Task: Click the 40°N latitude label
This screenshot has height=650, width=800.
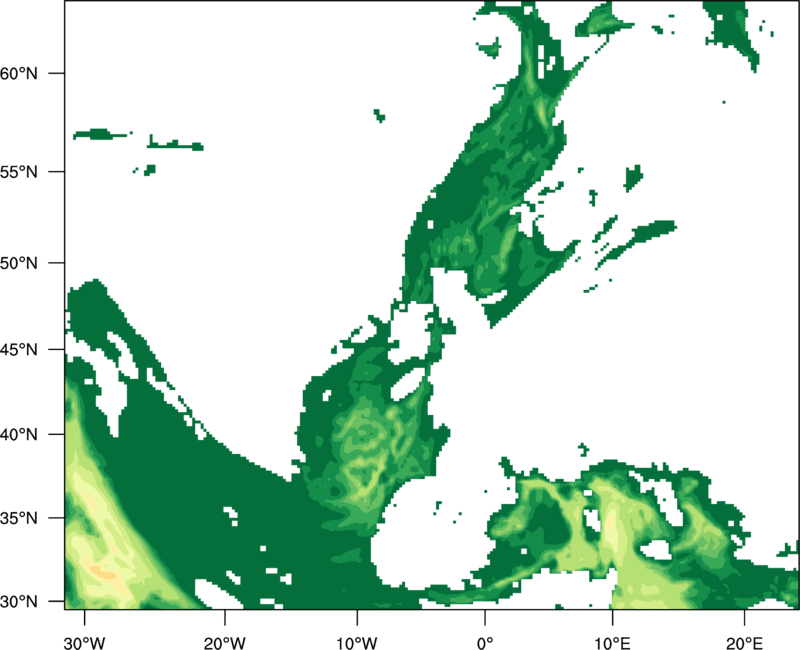Action: coord(19,435)
